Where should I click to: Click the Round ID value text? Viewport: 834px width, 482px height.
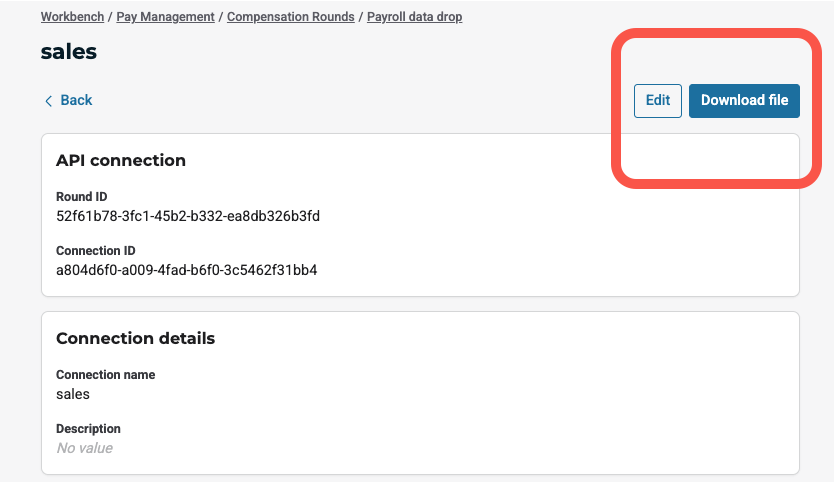(x=188, y=216)
